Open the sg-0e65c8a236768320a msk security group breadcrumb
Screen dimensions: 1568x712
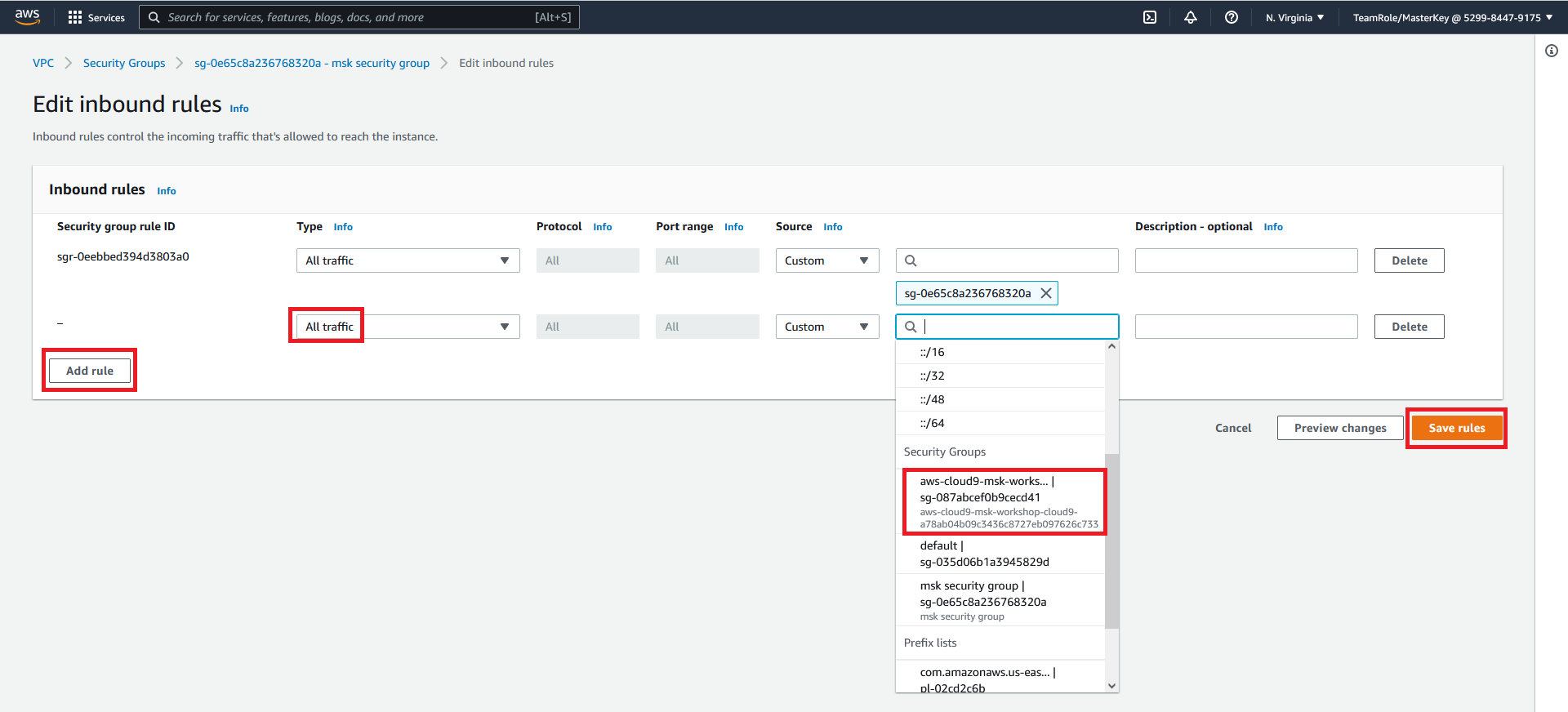coord(312,63)
